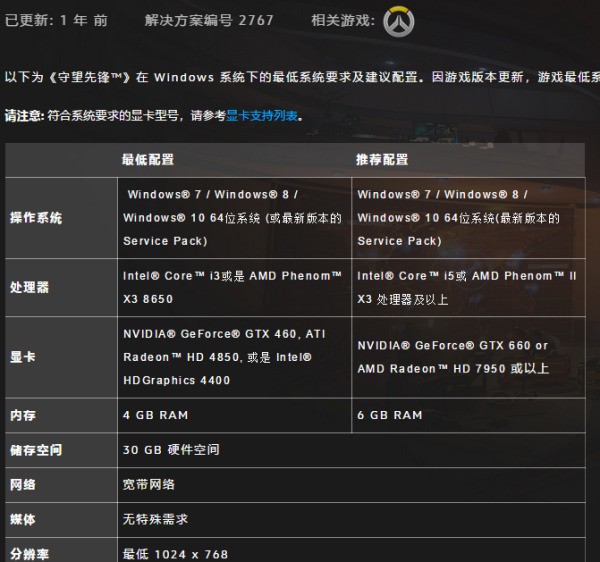The image size is (600, 562).
Task: Click the 处理器 row label
Action: (29, 287)
